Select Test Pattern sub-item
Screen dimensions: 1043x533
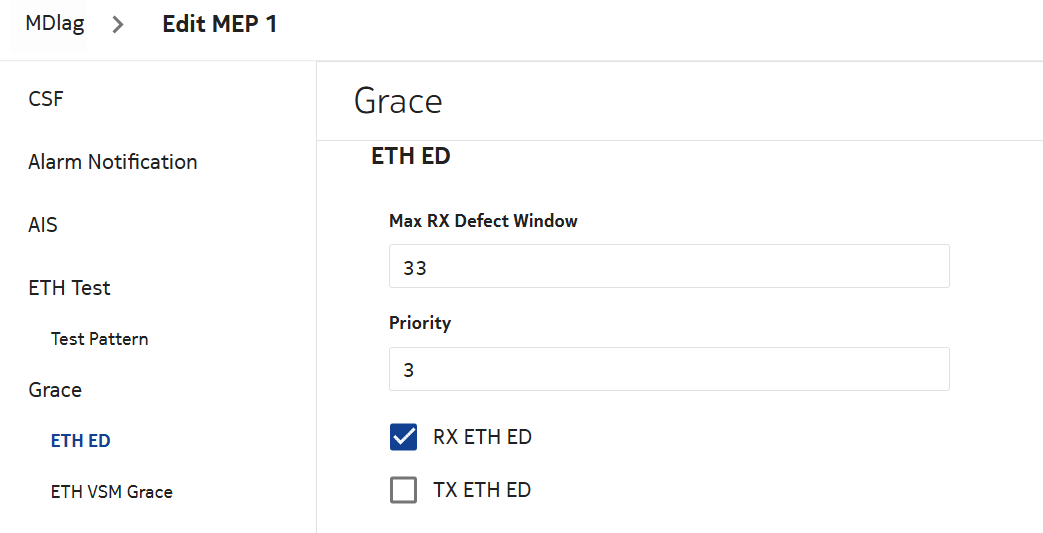click(x=99, y=339)
